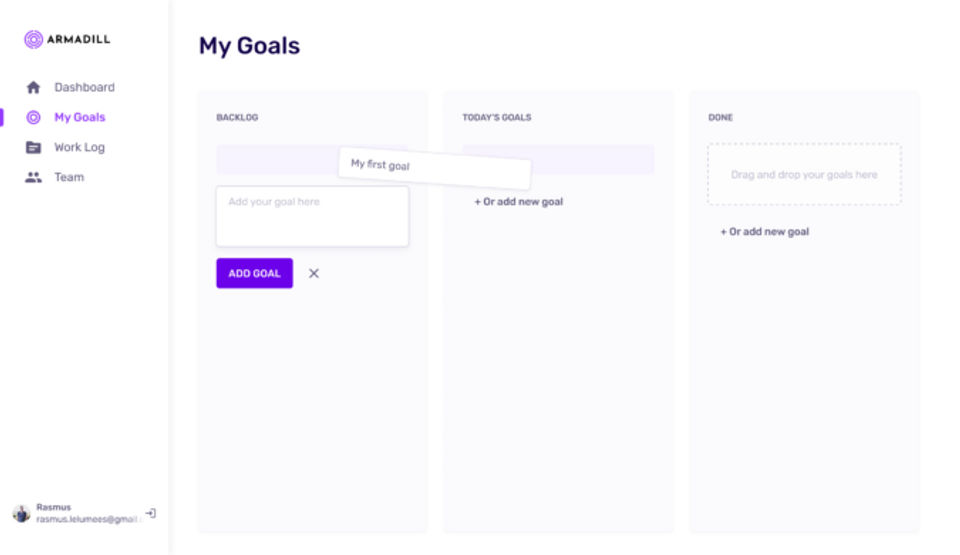The image size is (960, 555).
Task: Go to the Work Log section
Action: (x=79, y=148)
